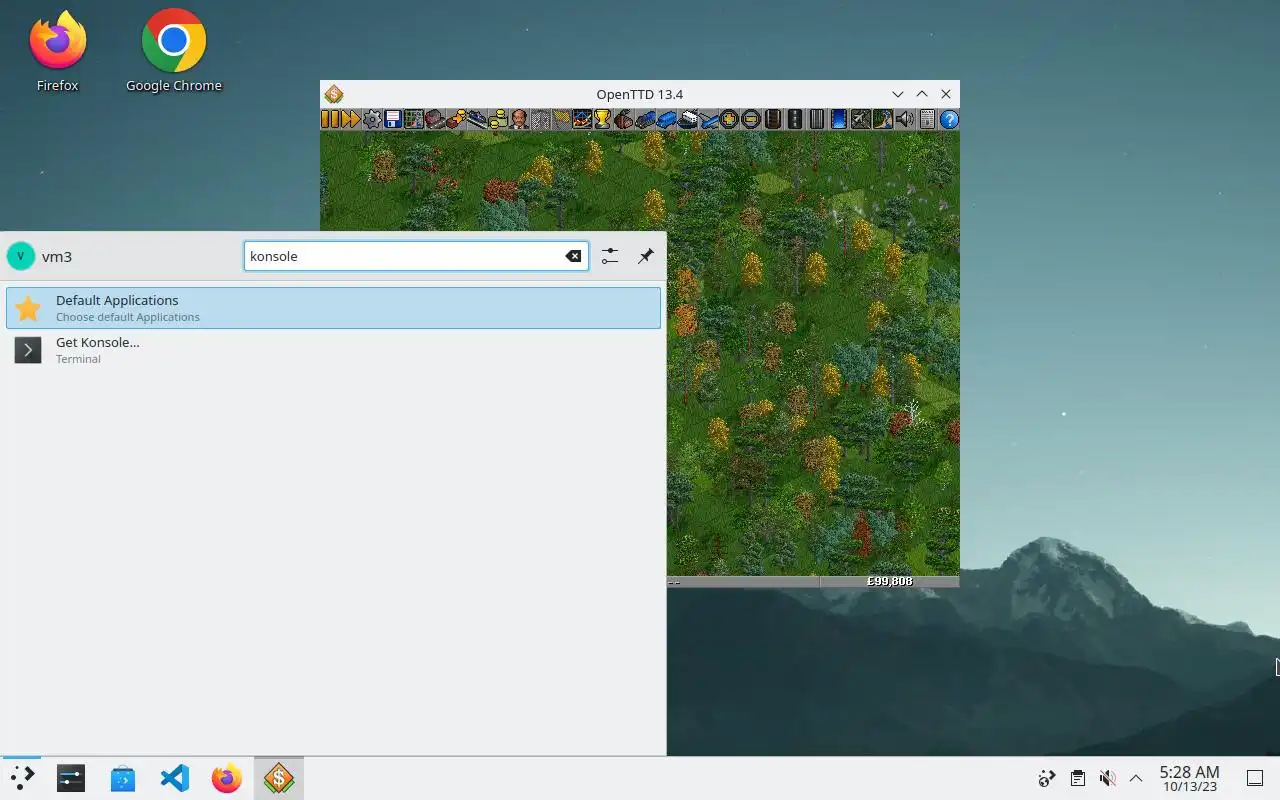Expand hidden system tray icons
The height and width of the screenshot is (800, 1280).
1136,778
